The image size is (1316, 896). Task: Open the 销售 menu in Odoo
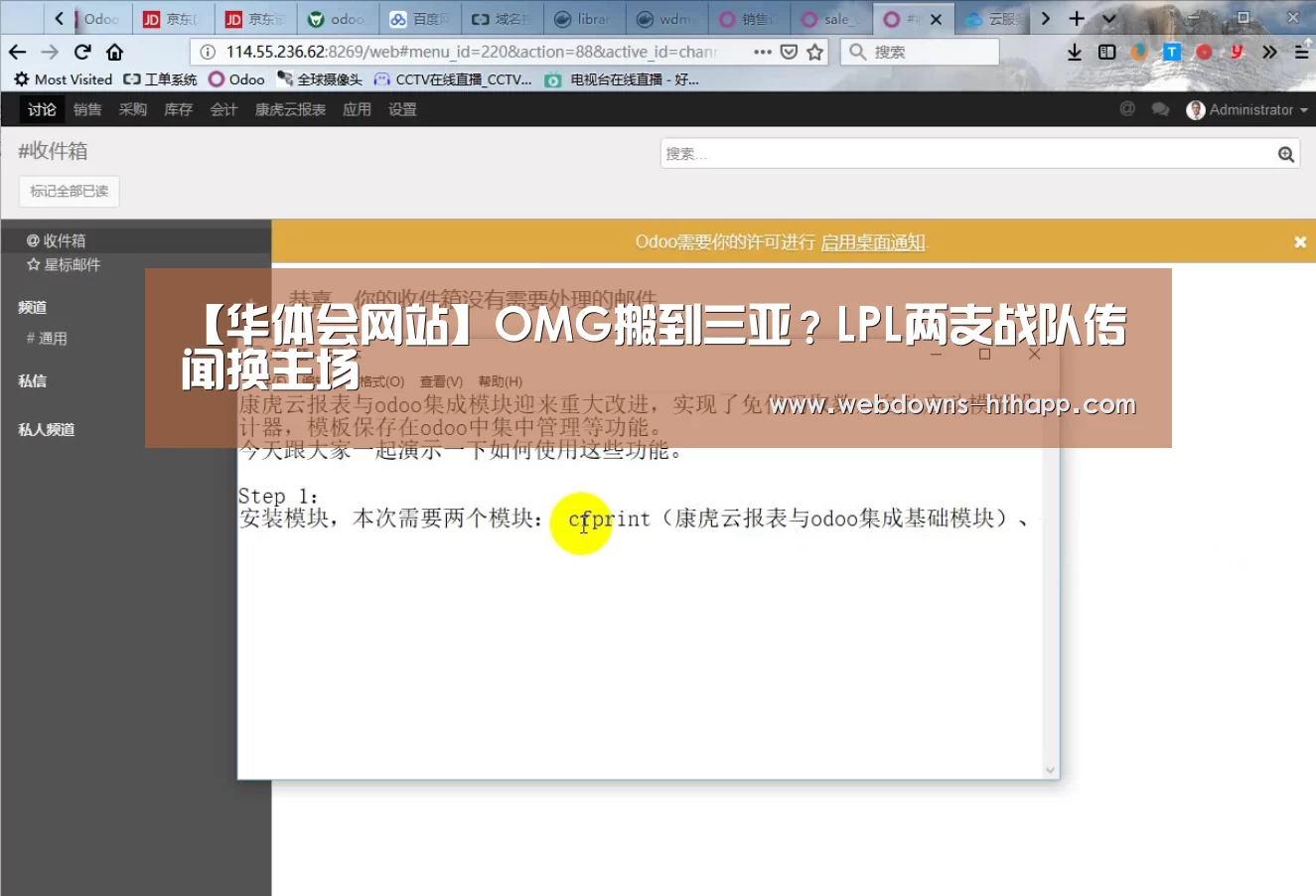[87, 109]
